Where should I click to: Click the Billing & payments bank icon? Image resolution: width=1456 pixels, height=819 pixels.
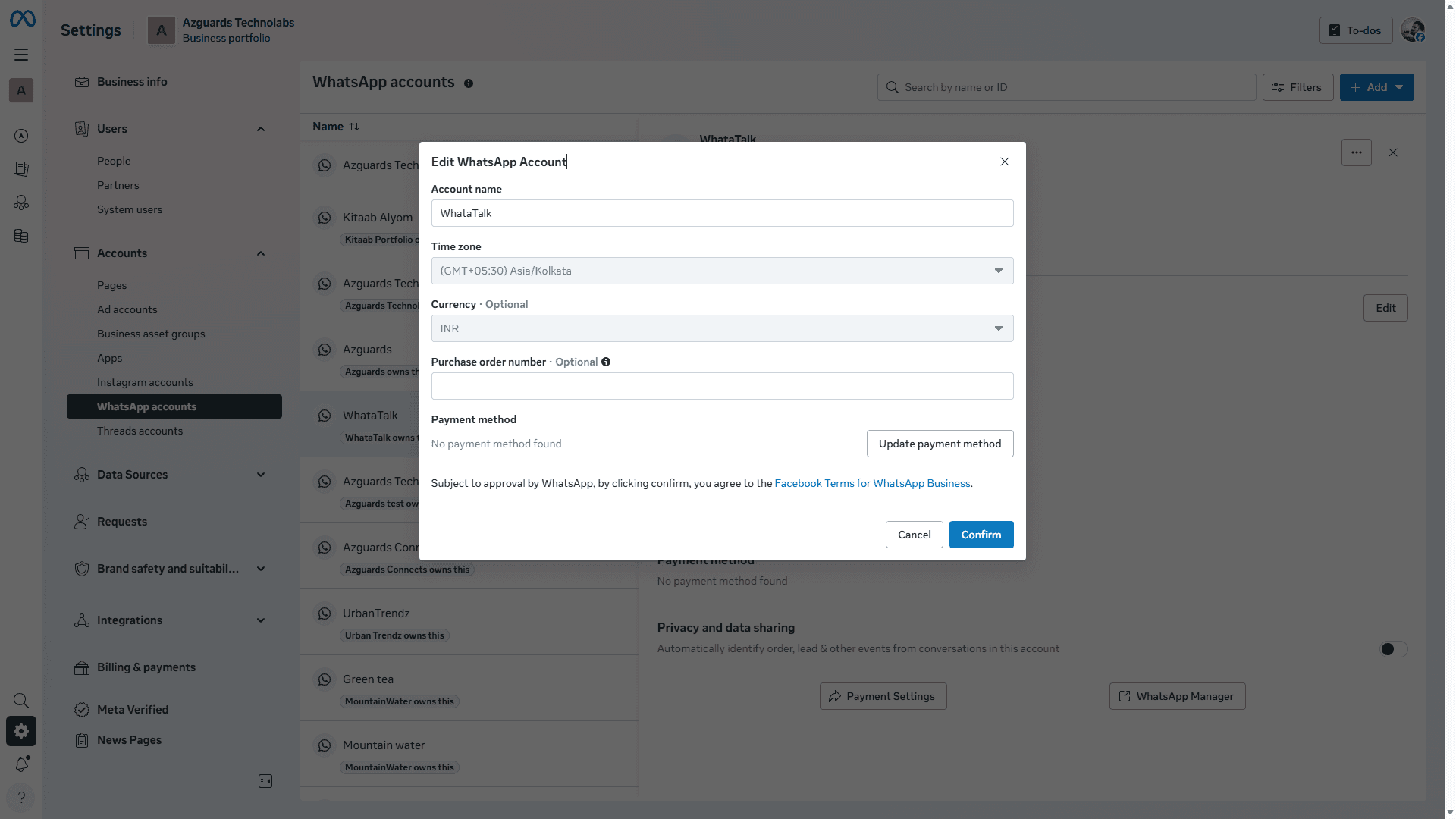pyautogui.click(x=82, y=667)
